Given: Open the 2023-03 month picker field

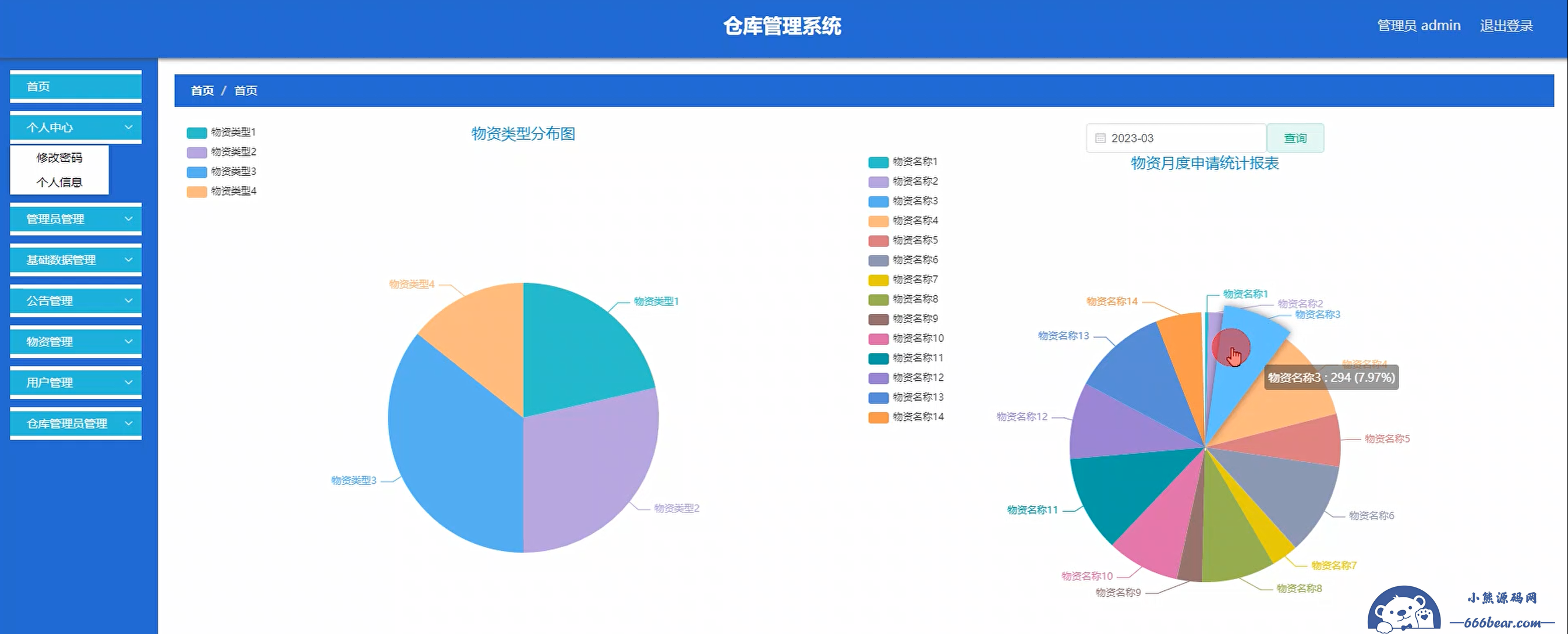Looking at the screenshot, I should 1176,138.
